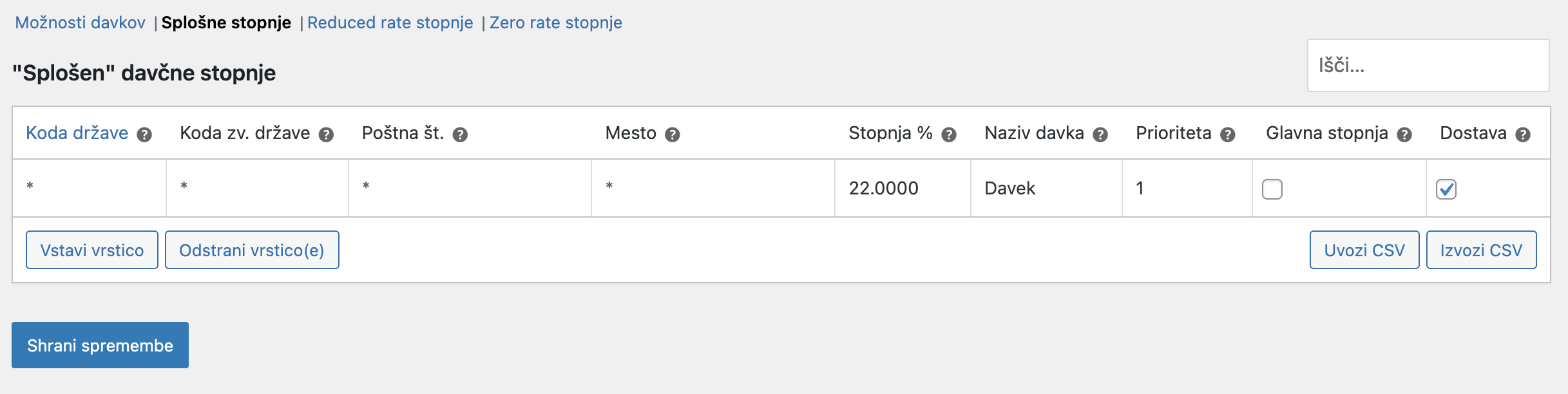Click Uvozi CSV button
Screen dimensions: 1568x394
point(1364,250)
